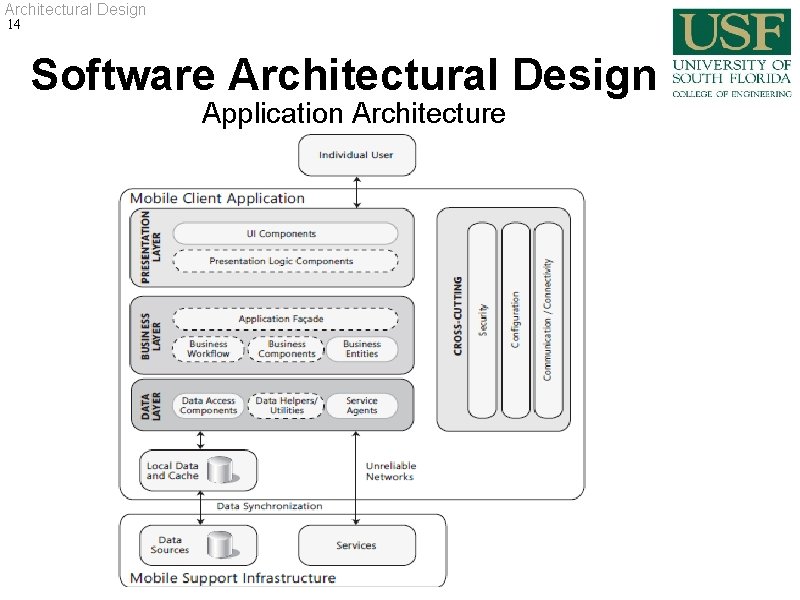800x600 pixels.
Task: Click the Business Components box
Action: click(x=286, y=349)
